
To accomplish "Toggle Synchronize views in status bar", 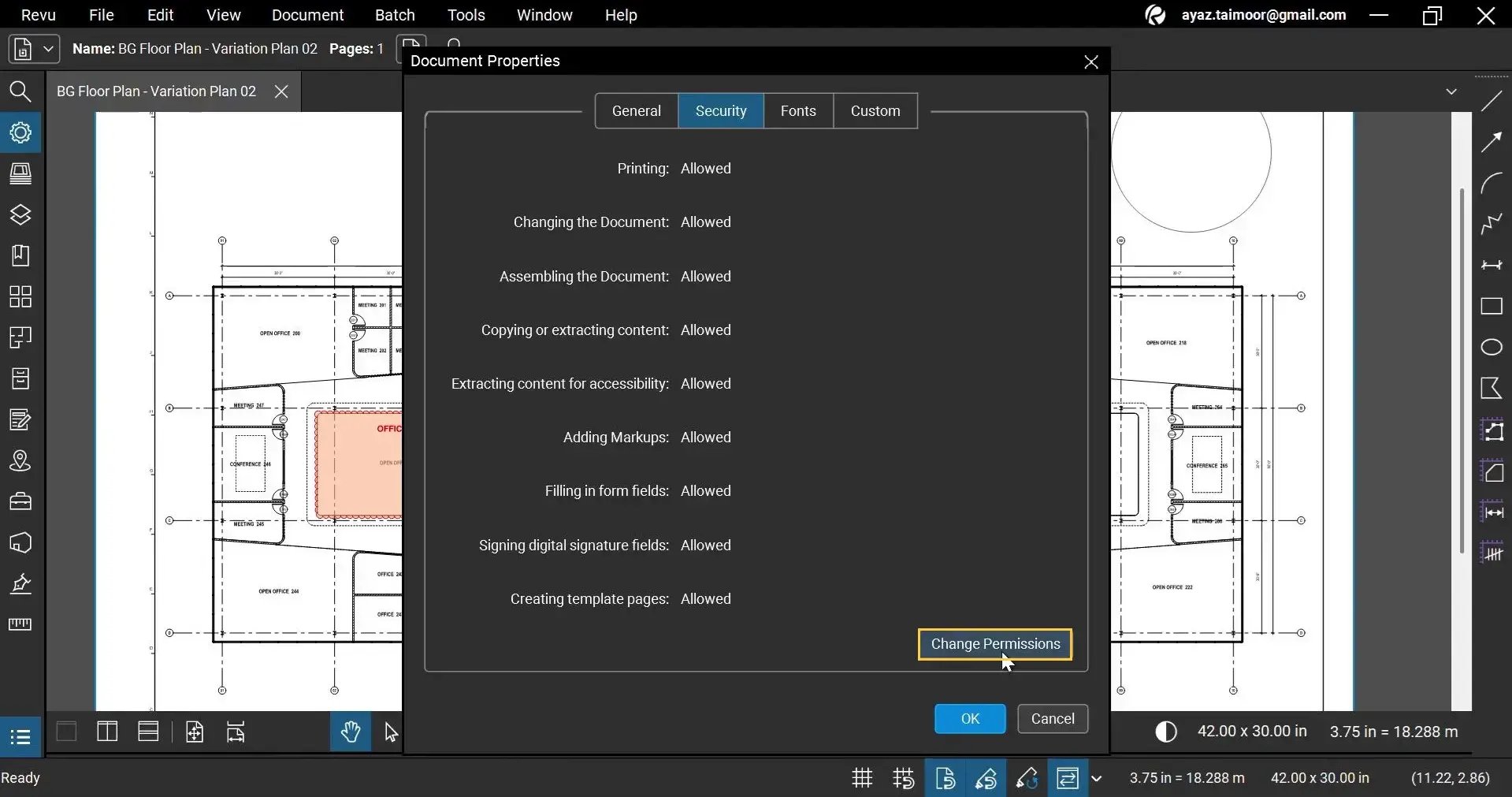I will (x=1068, y=778).
